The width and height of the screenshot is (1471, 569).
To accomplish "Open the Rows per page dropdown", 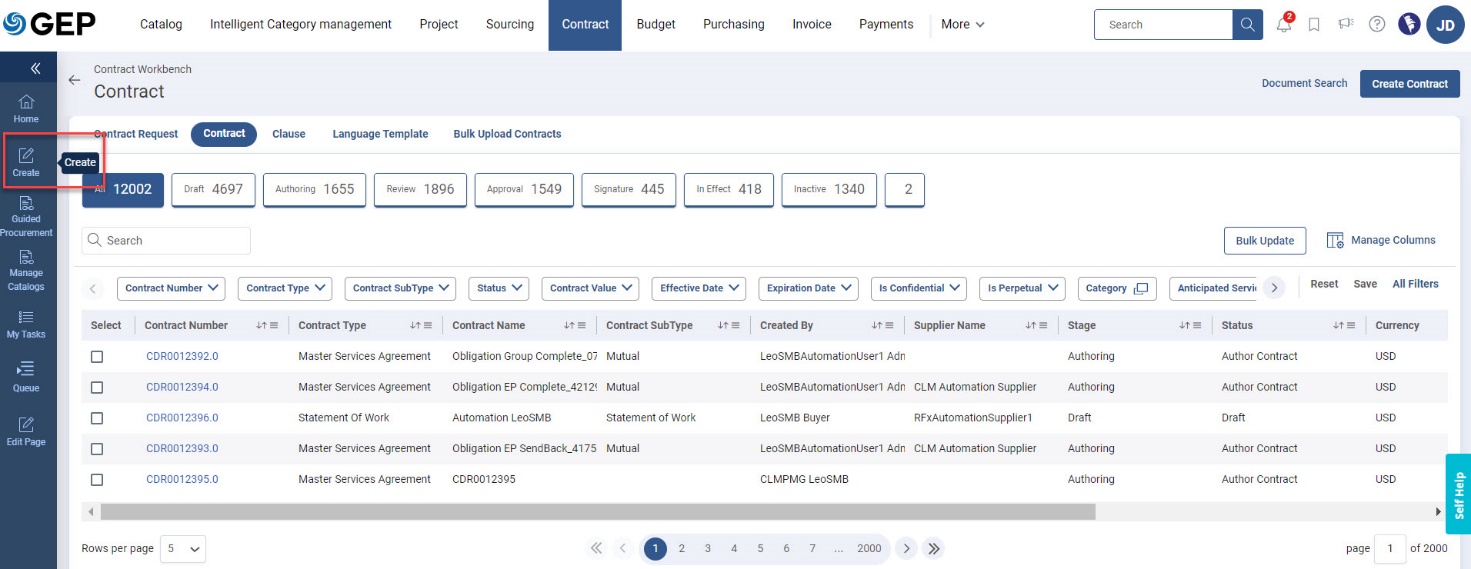I will point(183,548).
